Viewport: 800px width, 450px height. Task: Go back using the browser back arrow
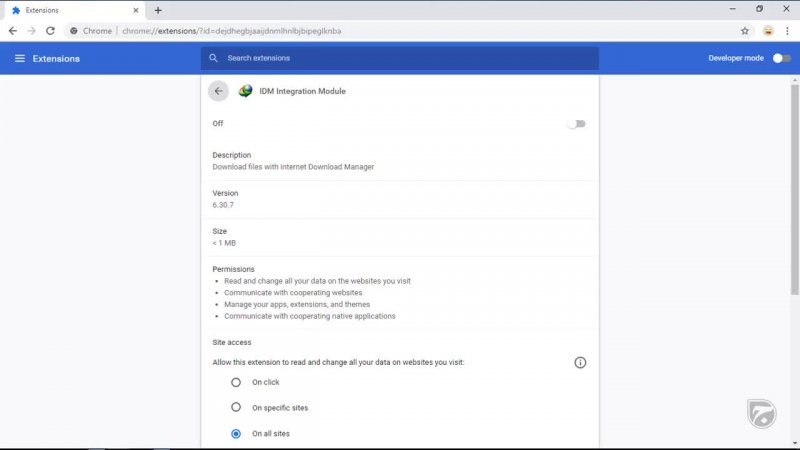[13, 31]
